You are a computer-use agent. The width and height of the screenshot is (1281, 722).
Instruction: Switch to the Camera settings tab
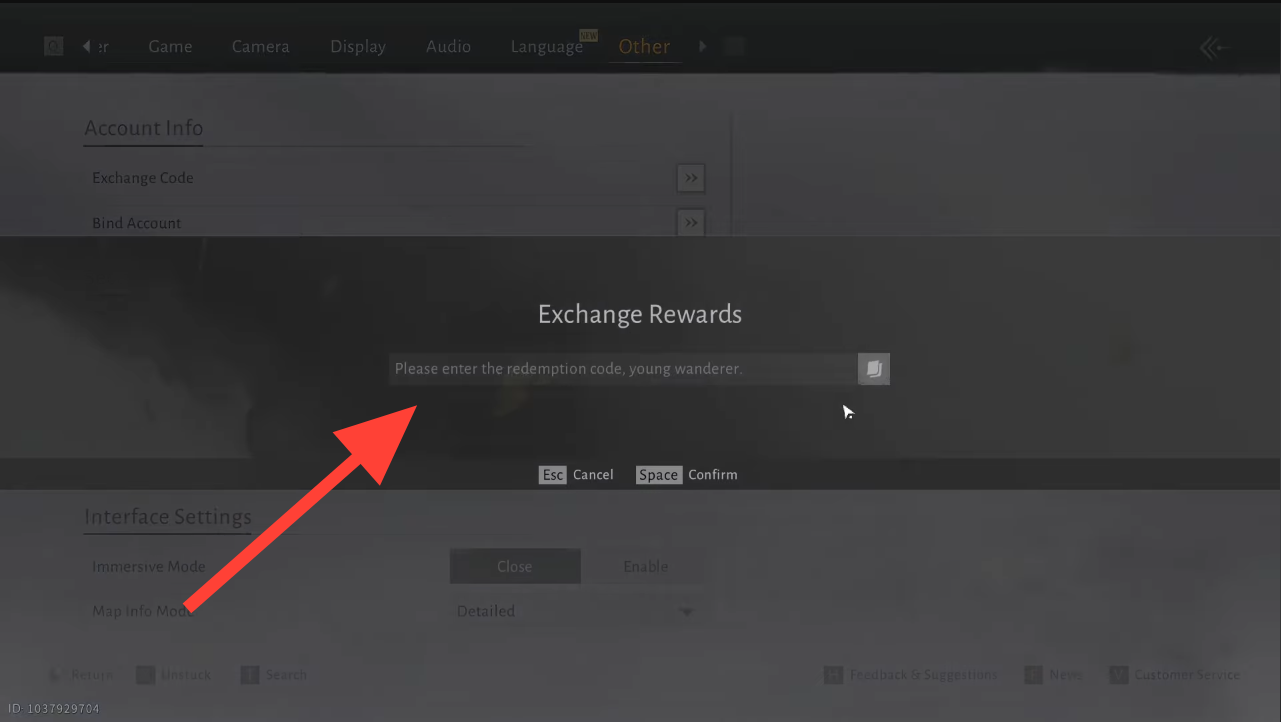pyautogui.click(x=260, y=47)
